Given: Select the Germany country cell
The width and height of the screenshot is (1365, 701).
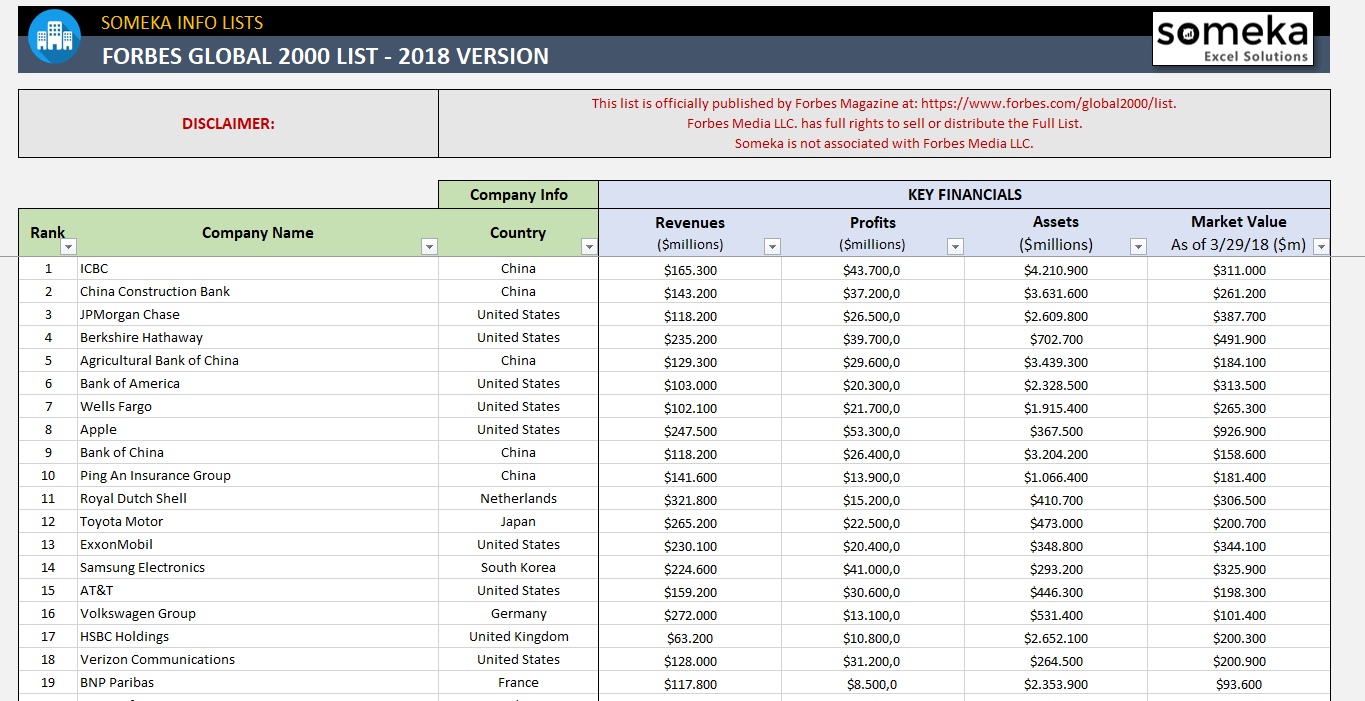Looking at the screenshot, I should tap(519, 614).
